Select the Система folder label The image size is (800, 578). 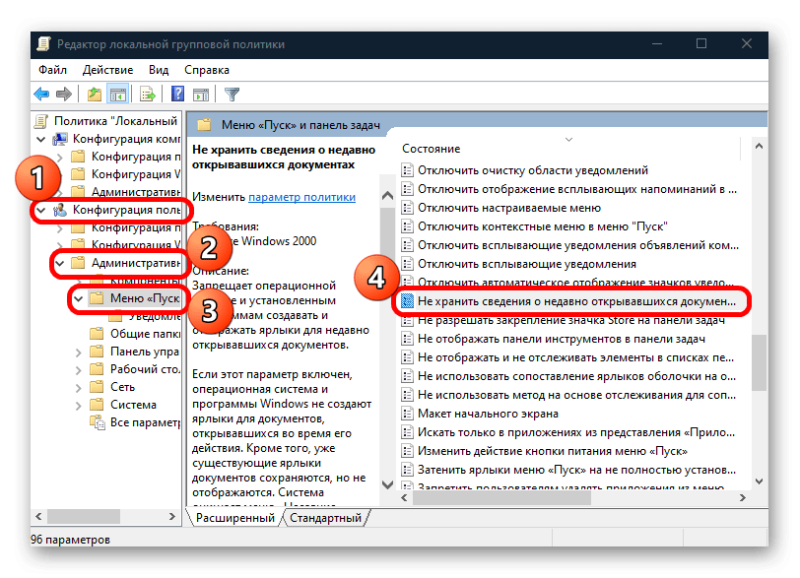coord(134,405)
